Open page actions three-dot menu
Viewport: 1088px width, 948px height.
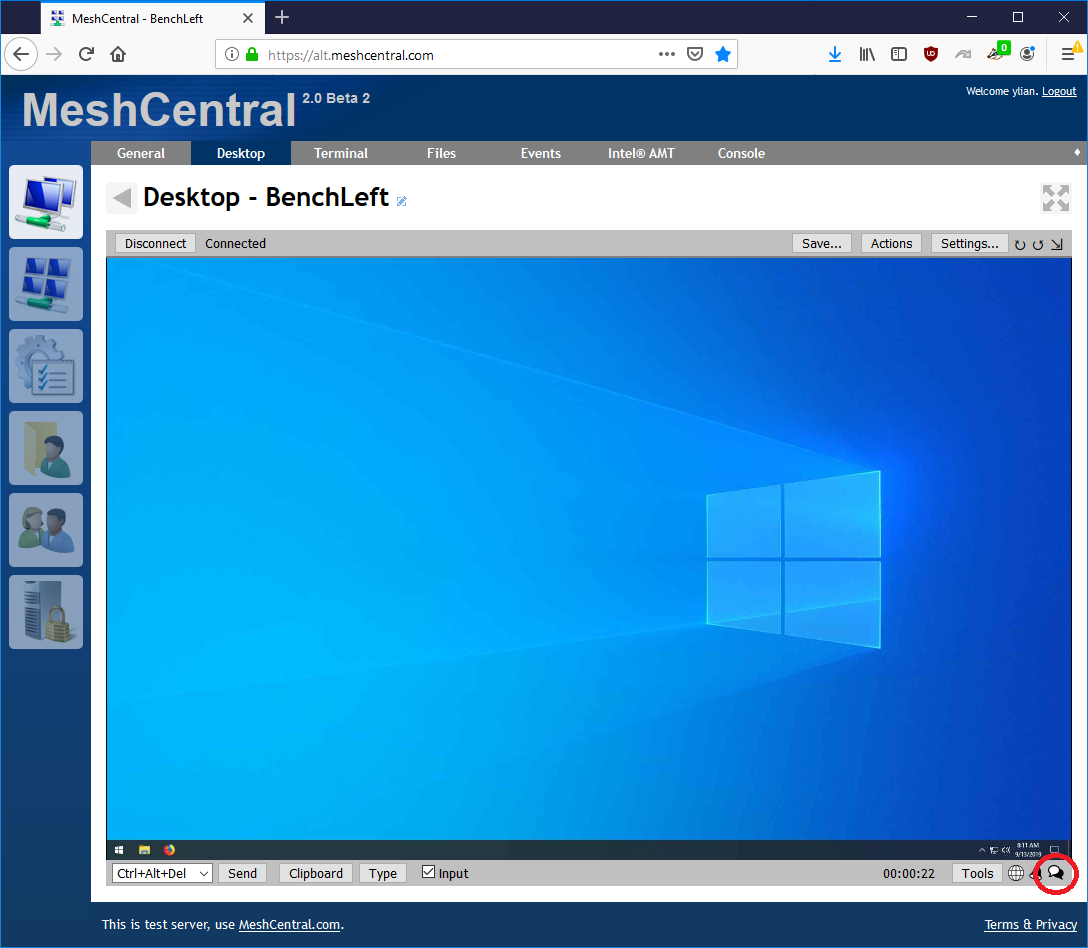pos(666,54)
